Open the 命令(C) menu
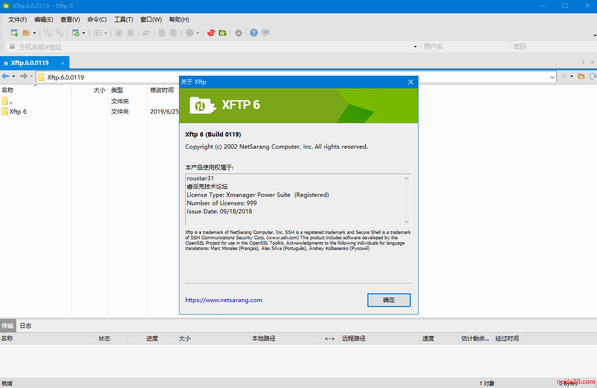 [97, 19]
